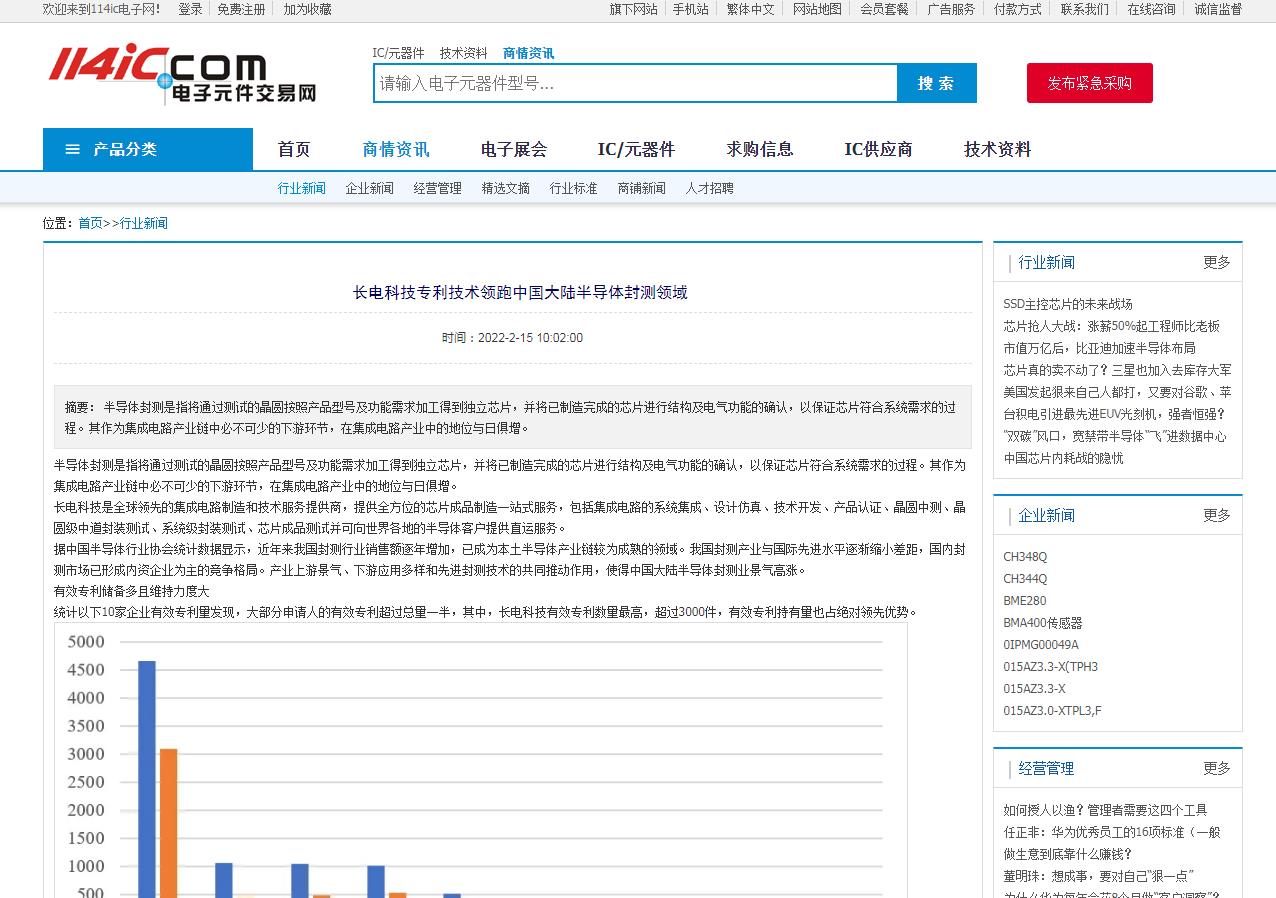Open the 在线咨询 link

[1151, 9]
